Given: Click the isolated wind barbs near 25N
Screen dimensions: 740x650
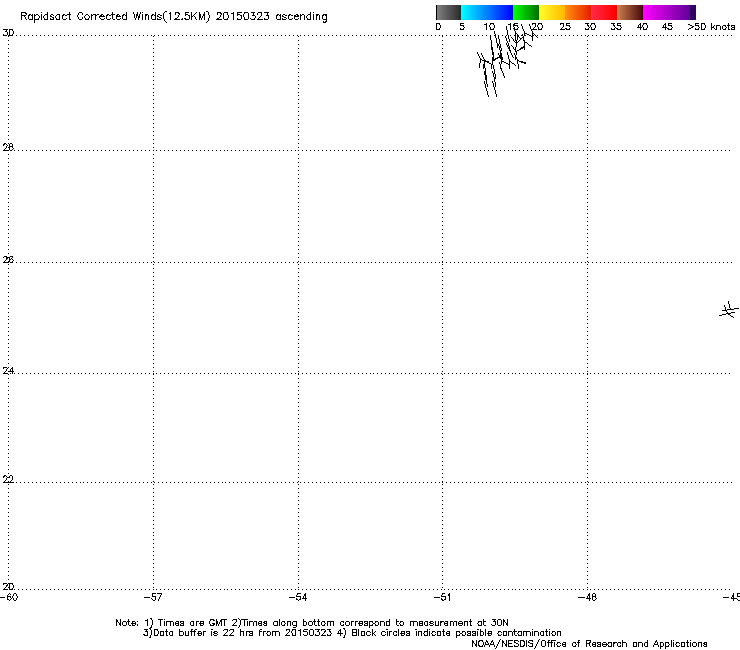Looking at the screenshot, I should tap(729, 310).
